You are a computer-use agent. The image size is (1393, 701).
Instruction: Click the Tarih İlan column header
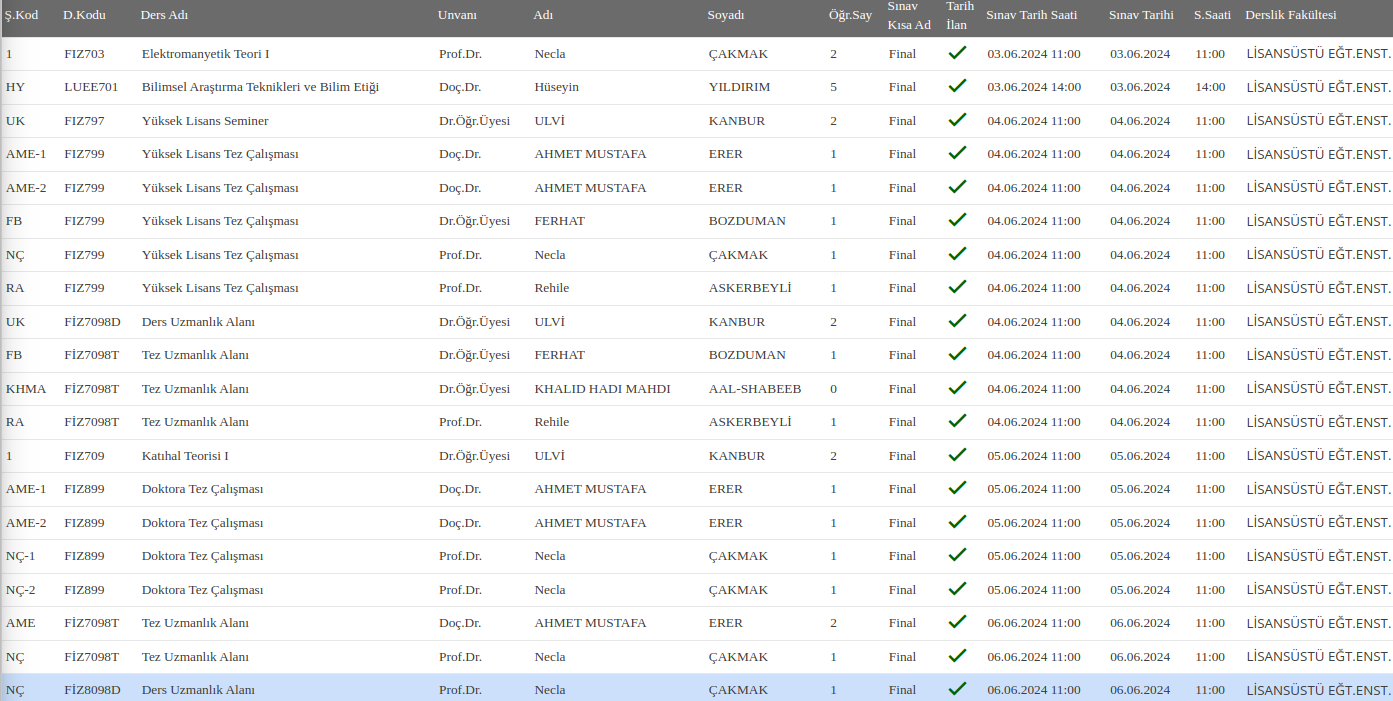point(960,15)
